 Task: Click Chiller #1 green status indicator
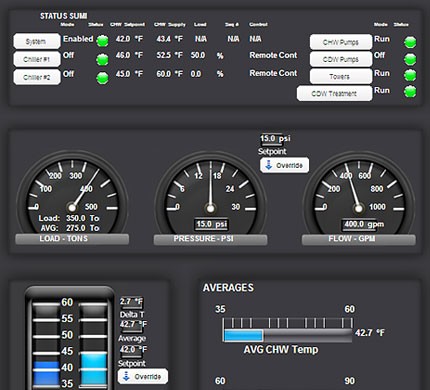click(103, 60)
